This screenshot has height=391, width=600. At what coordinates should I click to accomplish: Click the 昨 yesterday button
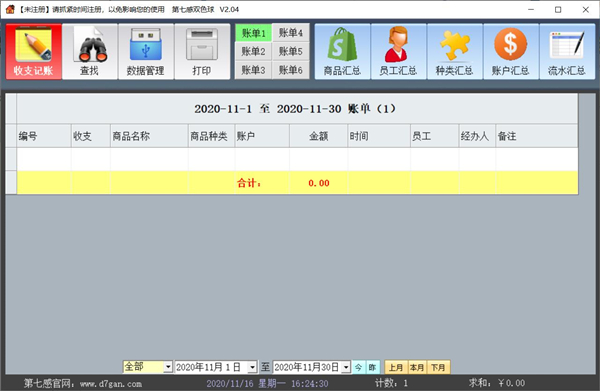pyautogui.click(x=373, y=367)
